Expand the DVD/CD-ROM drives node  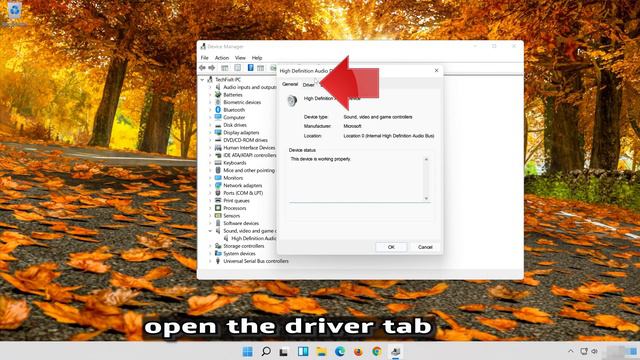(211, 140)
